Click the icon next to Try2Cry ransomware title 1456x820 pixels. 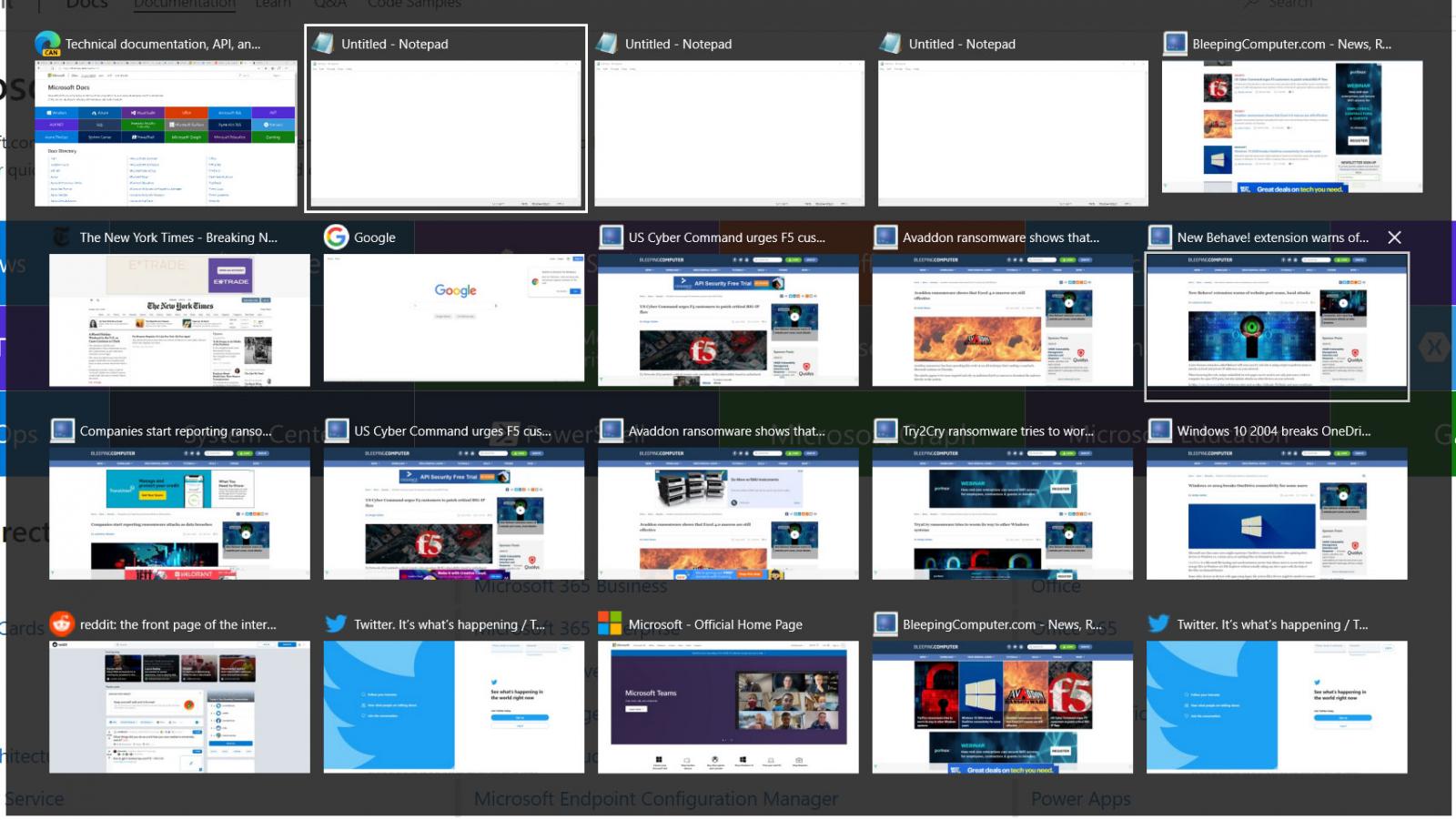click(x=885, y=431)
